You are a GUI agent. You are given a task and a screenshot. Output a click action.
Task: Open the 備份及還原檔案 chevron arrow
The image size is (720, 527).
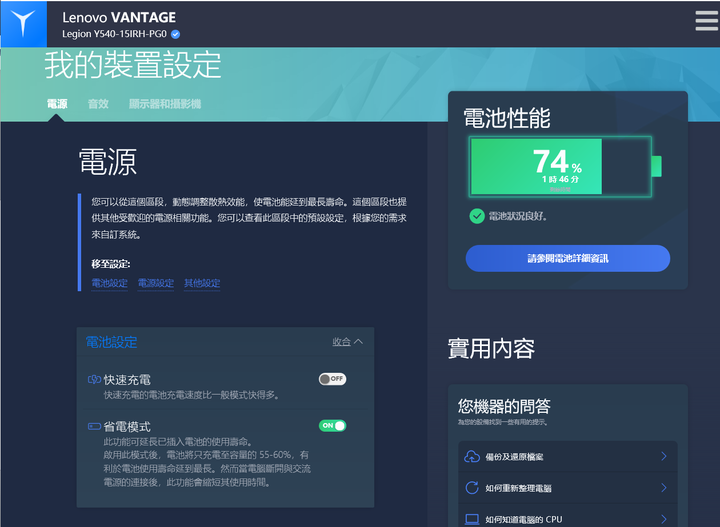664,456
